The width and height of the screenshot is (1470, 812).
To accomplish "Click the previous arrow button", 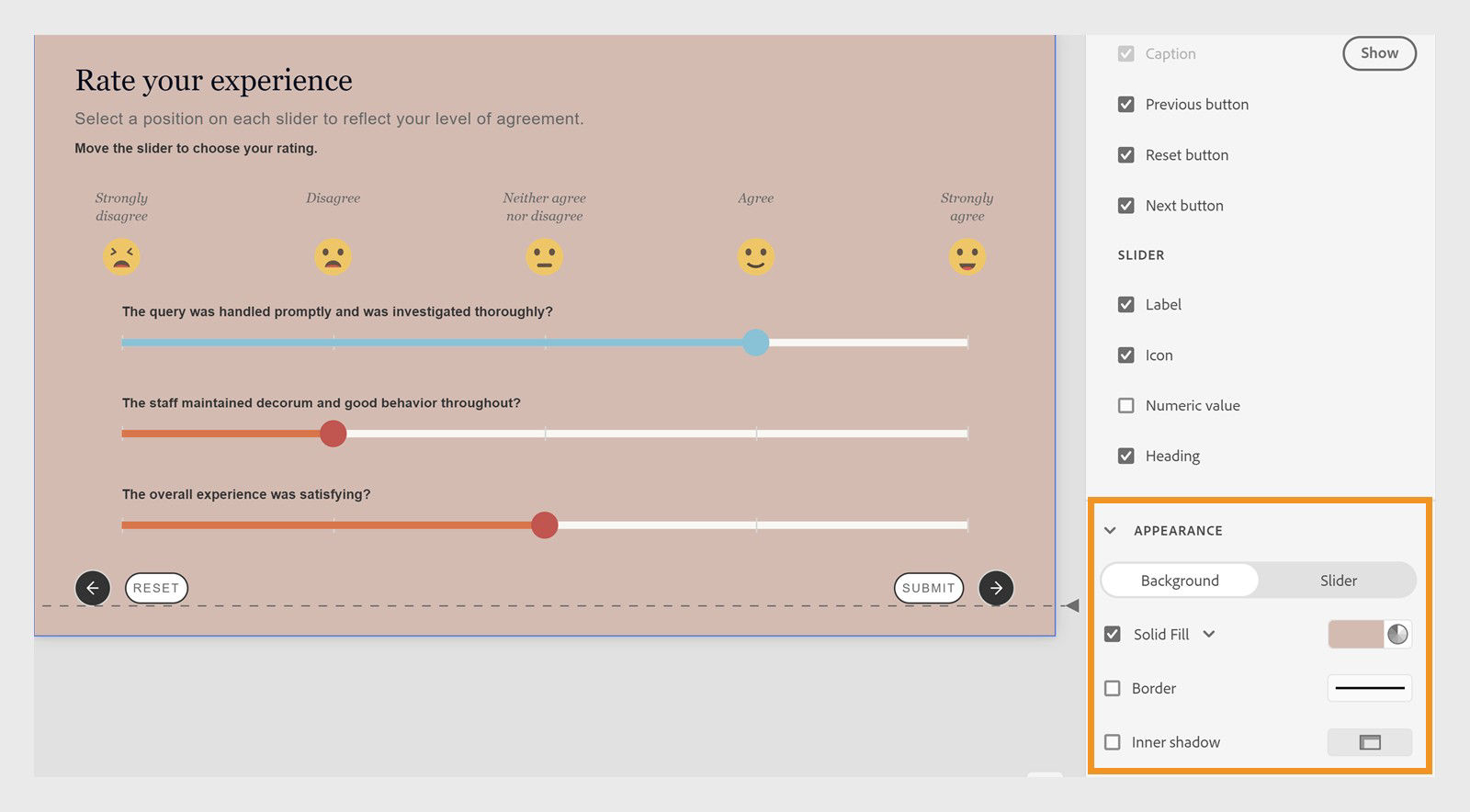I will (93, 588).
